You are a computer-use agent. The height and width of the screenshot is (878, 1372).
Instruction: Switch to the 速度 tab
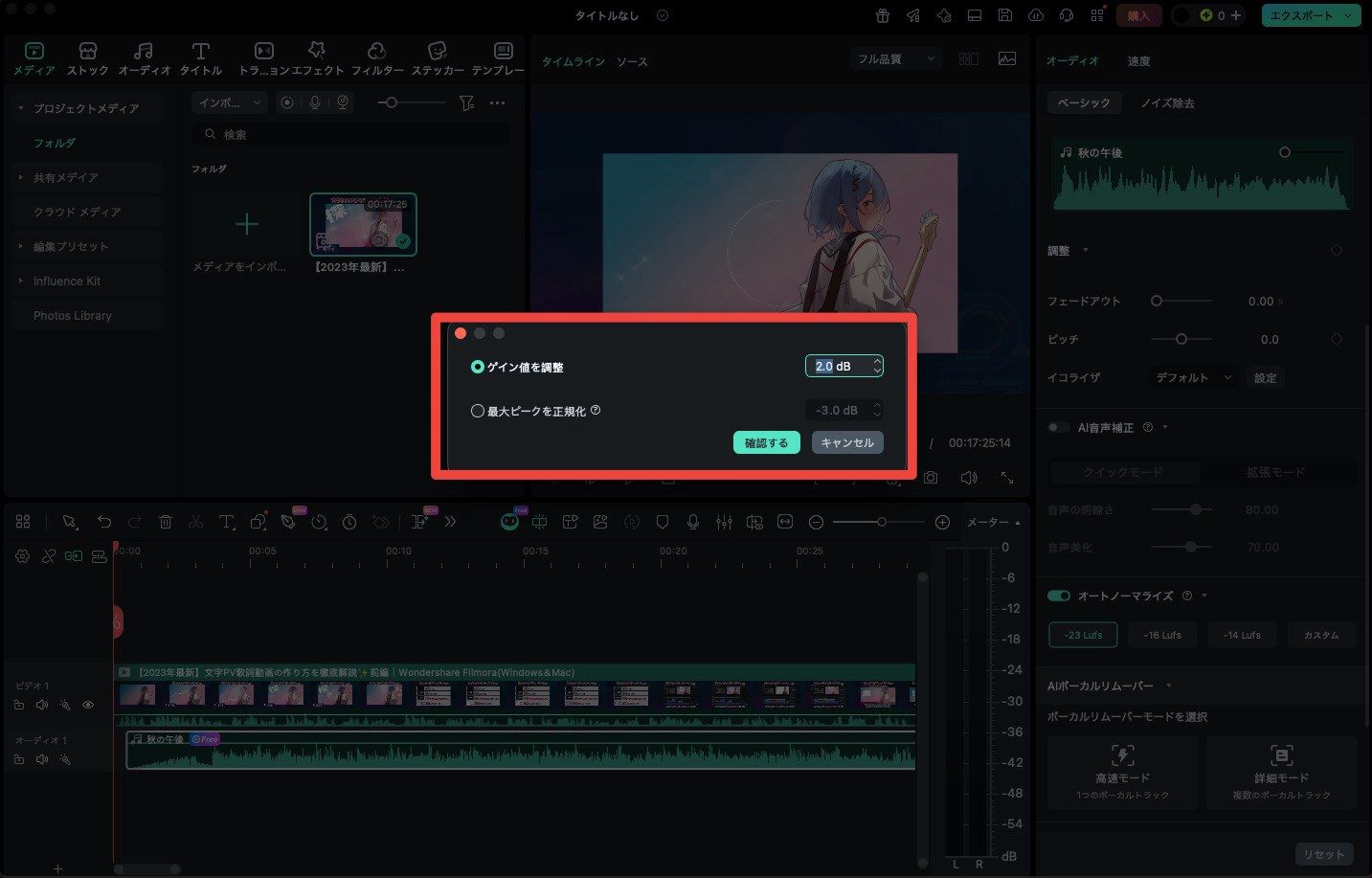pyautogui.click(x=1138, y=61)
